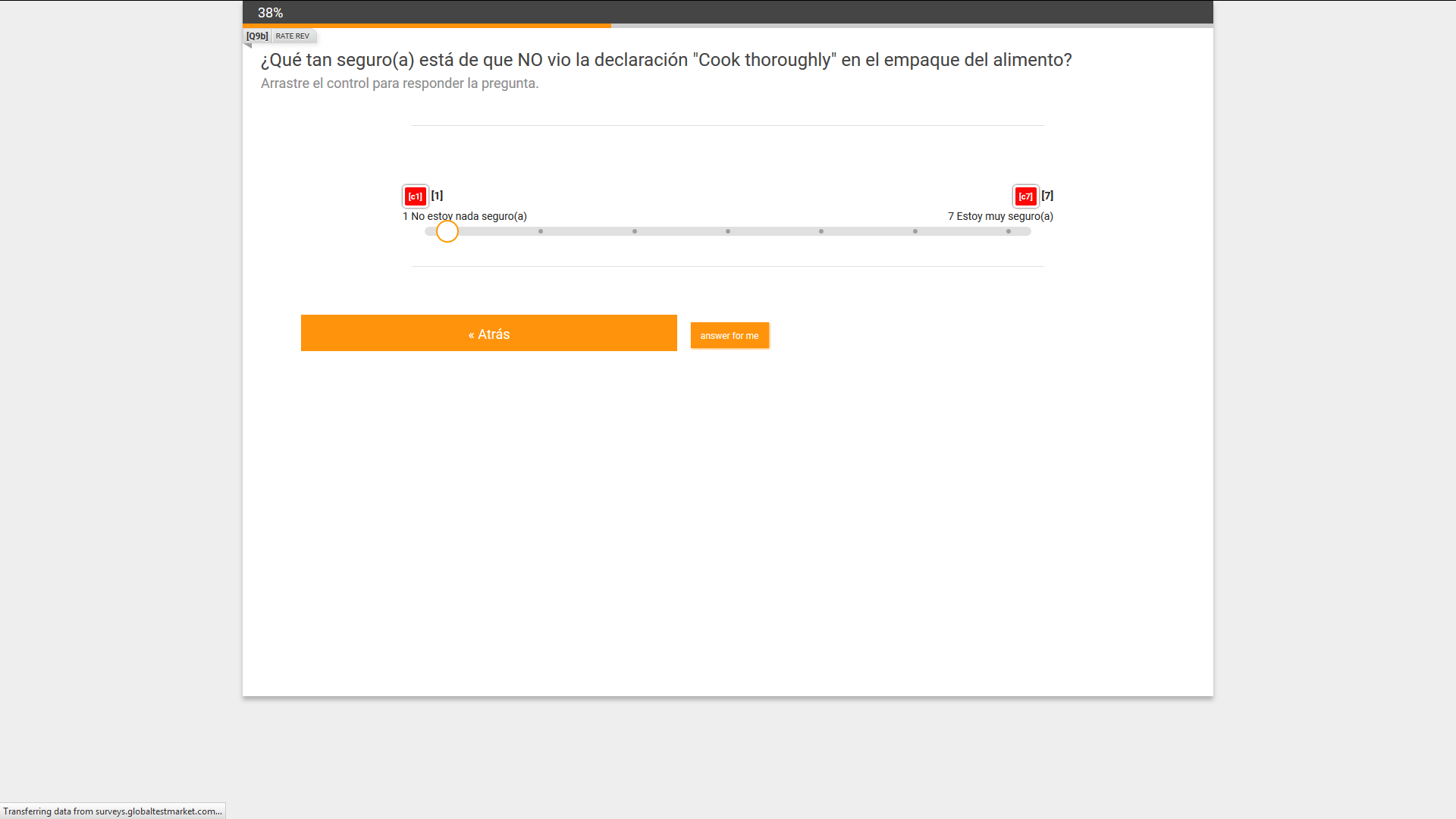Viewport: 1456px width, 819px height.
Task: Select the second dot on the slider
Action: tap(541, 231)
